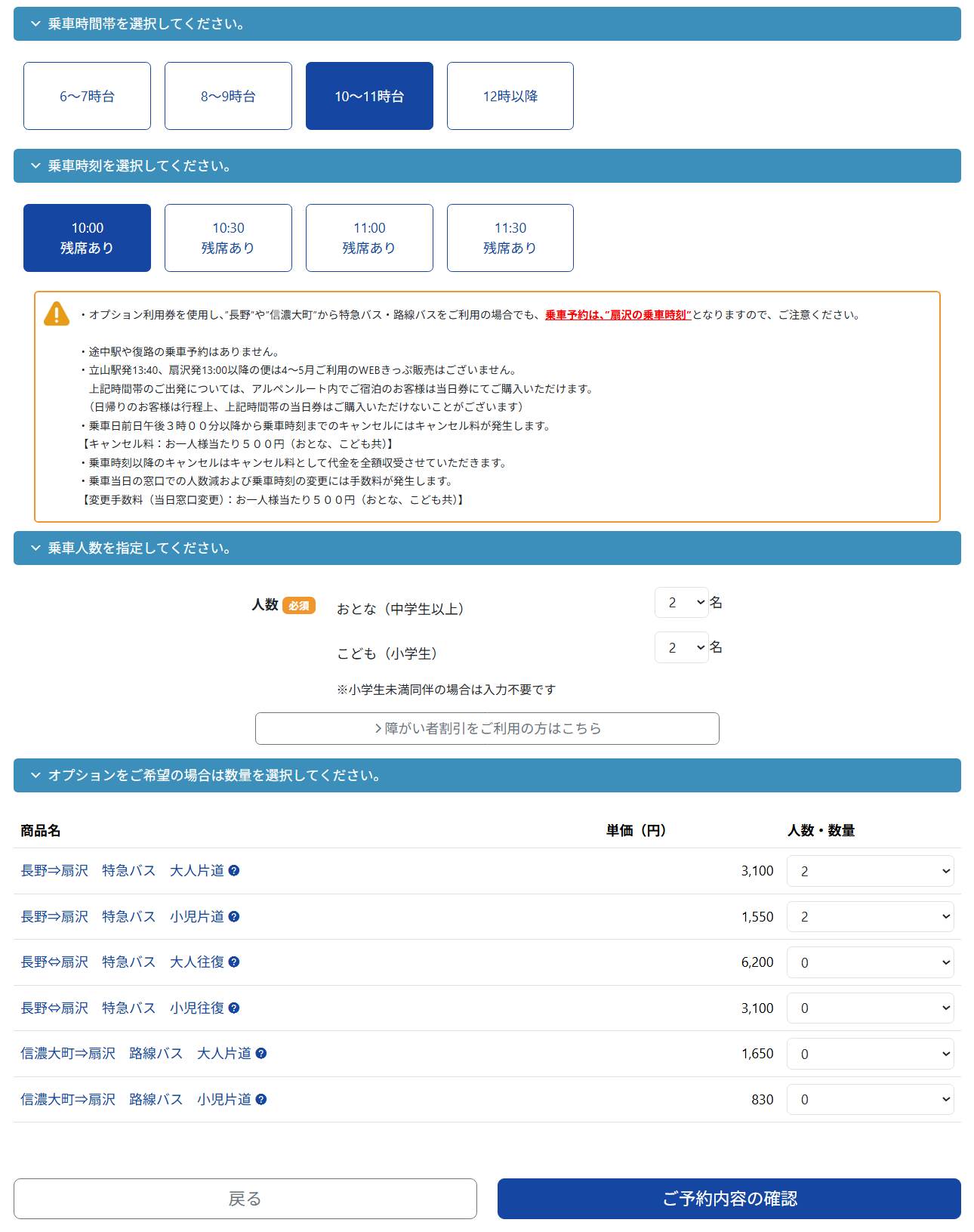The image size is (974, 1232).
Task: Choose the 11:00 departure time
Action: (x=369, y=238)
